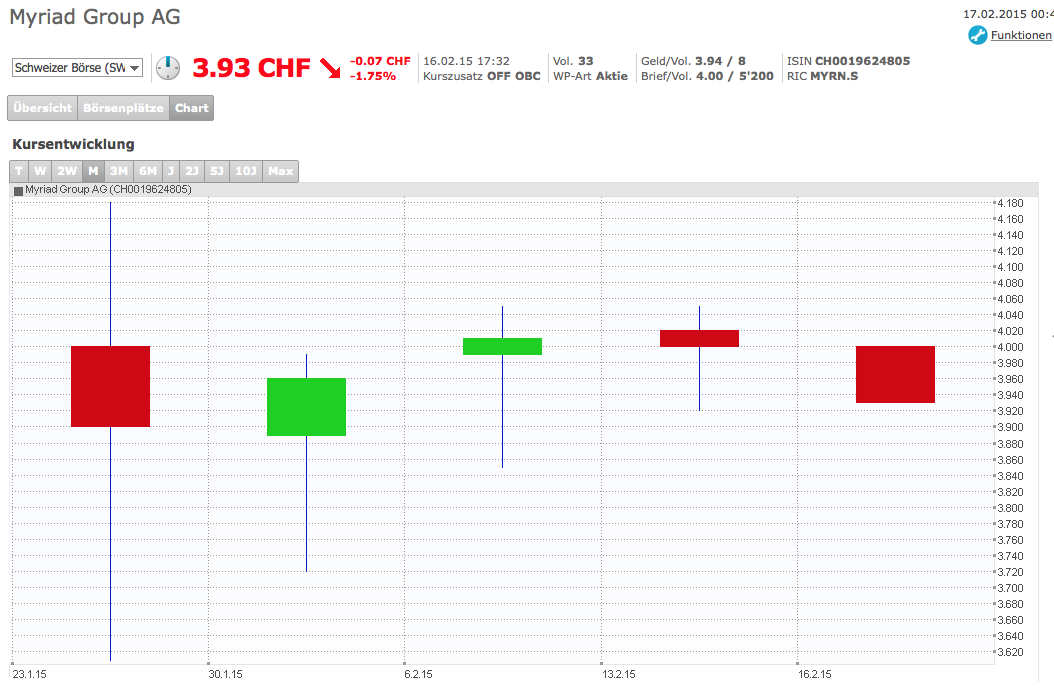Select the M time range
1054x696 pixels.
(x=93, y=171)
